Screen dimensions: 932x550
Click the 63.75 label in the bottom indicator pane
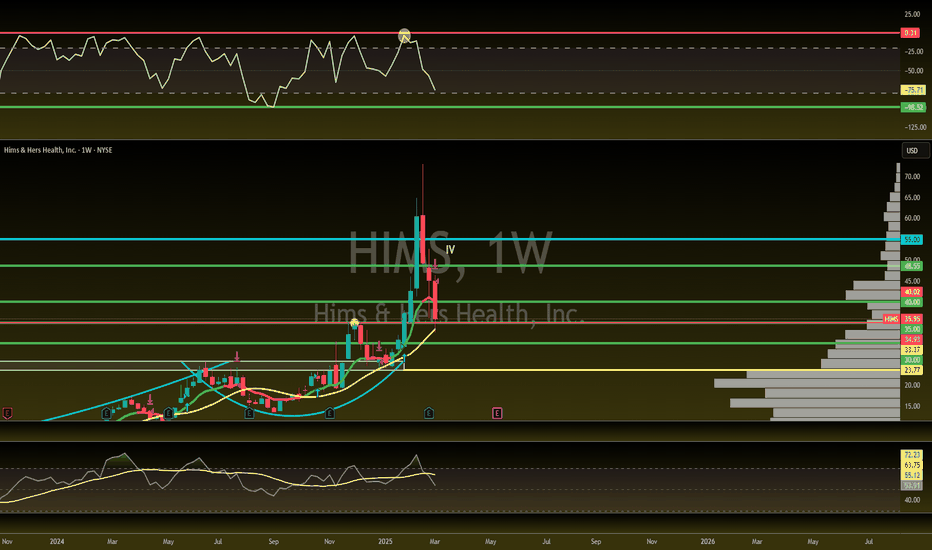click(x=912, y=465)
